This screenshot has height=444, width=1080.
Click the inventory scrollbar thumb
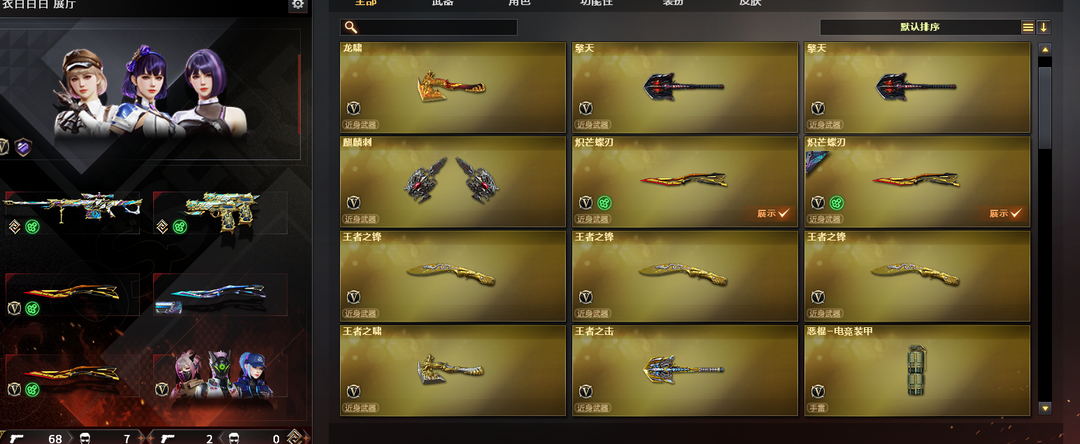point(1045,107)
